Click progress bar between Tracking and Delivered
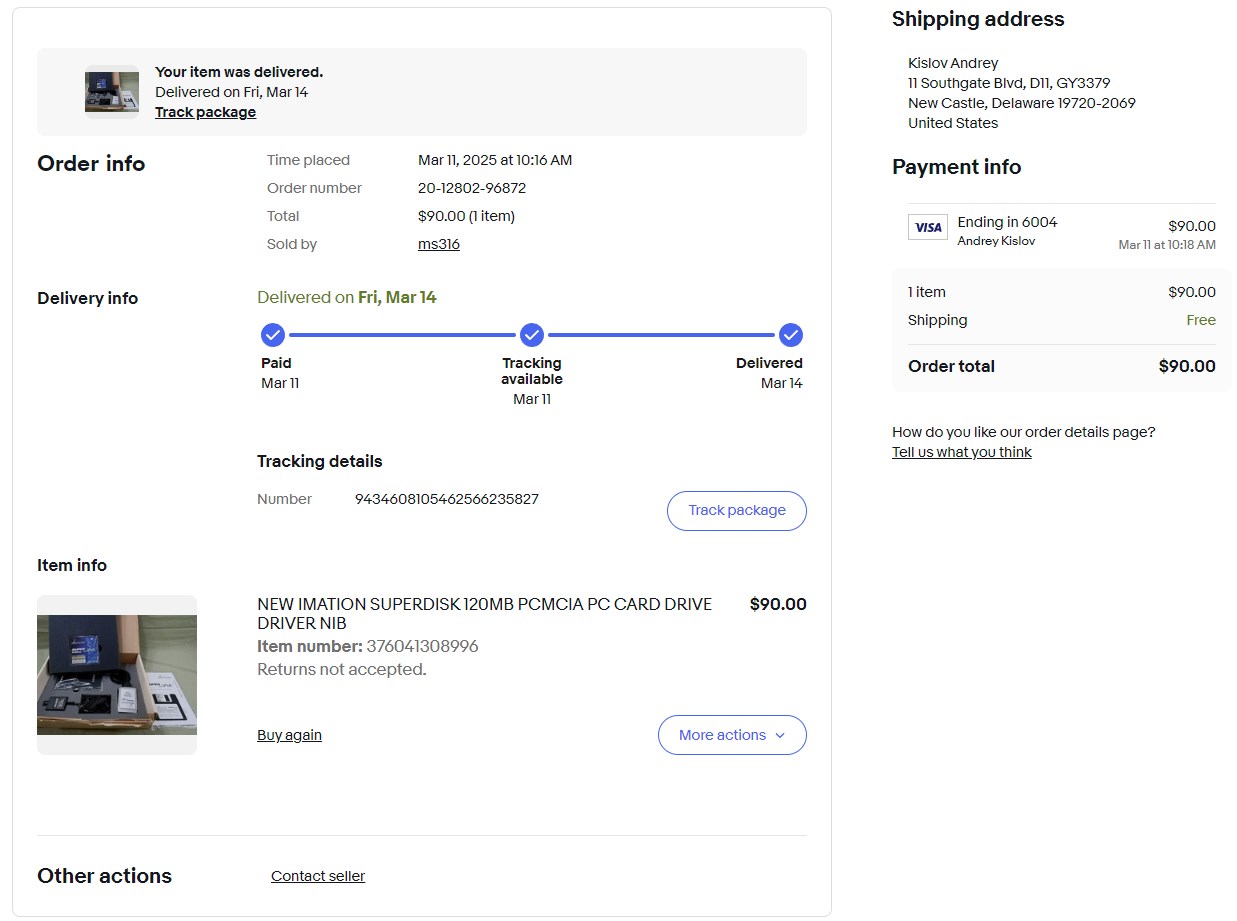This screenshot has width=1237, height=921. coord(661,335)
